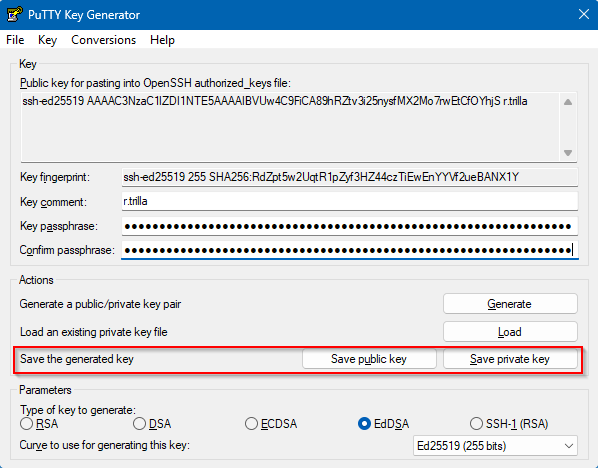Click the 'Key passphrase:' label

[59, 226]
